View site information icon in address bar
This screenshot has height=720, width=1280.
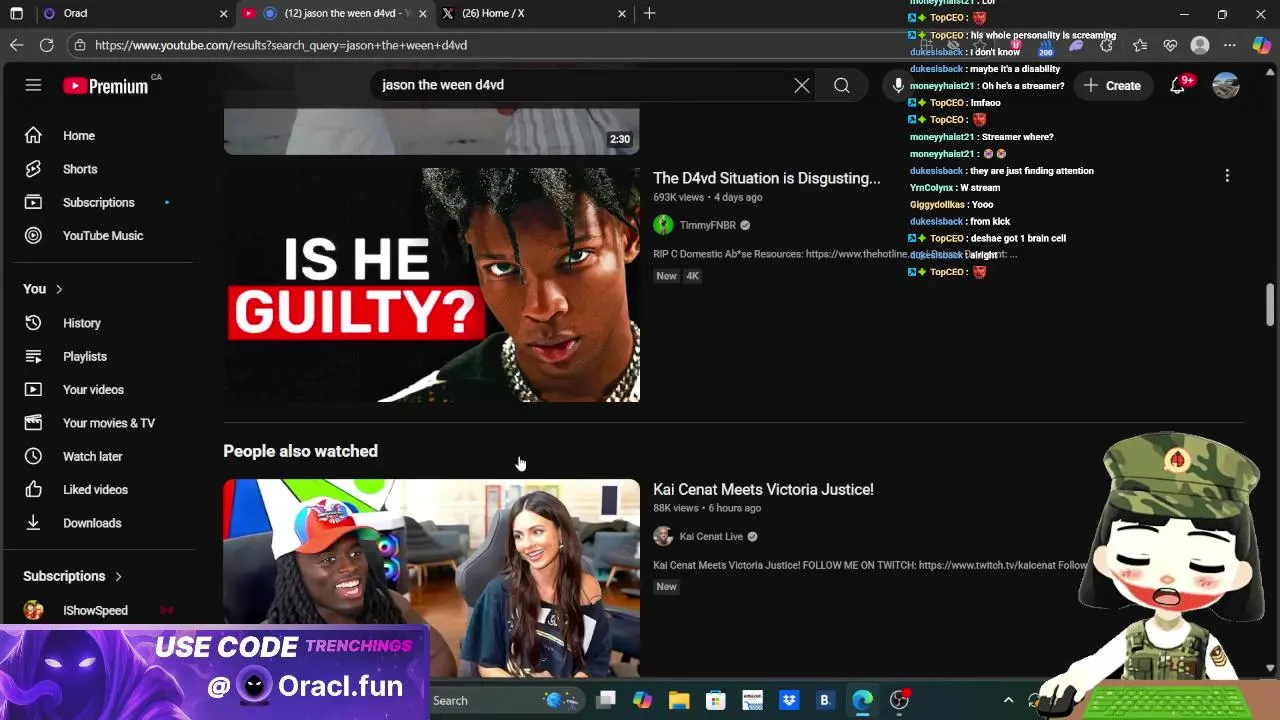79,45
